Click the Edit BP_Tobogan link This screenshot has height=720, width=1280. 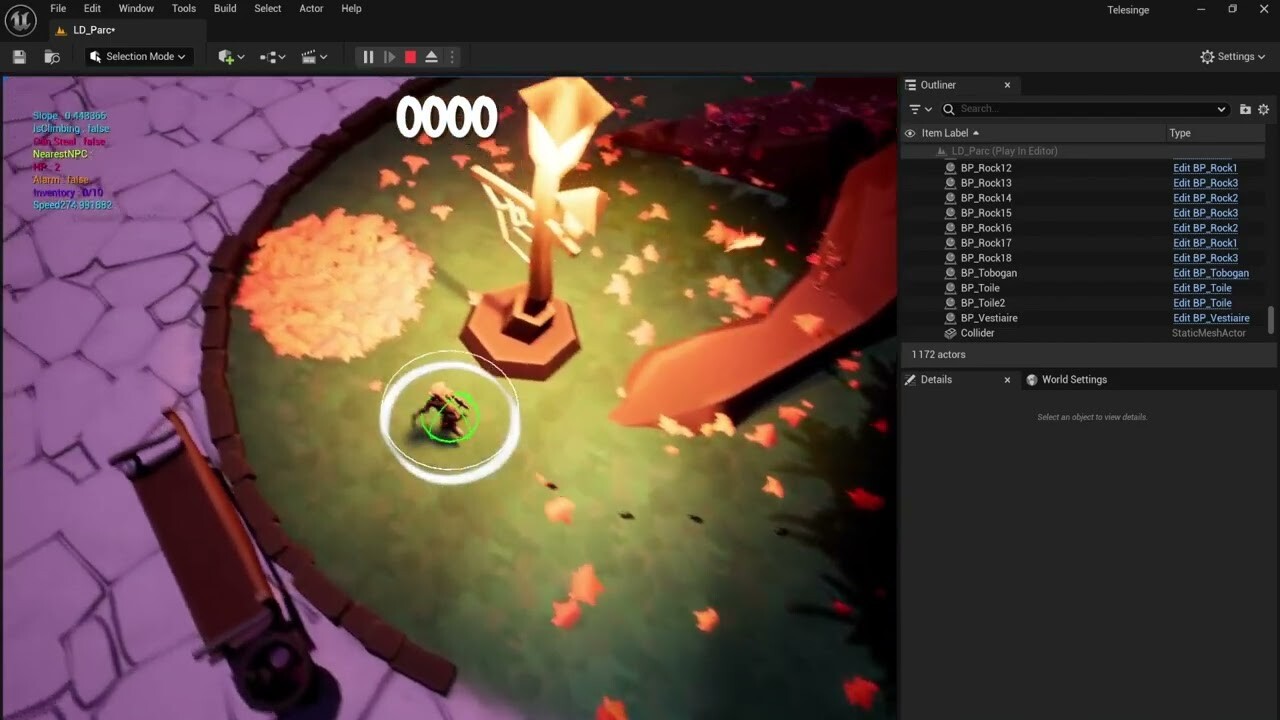pyautogui.click(x=1211, y=272)
